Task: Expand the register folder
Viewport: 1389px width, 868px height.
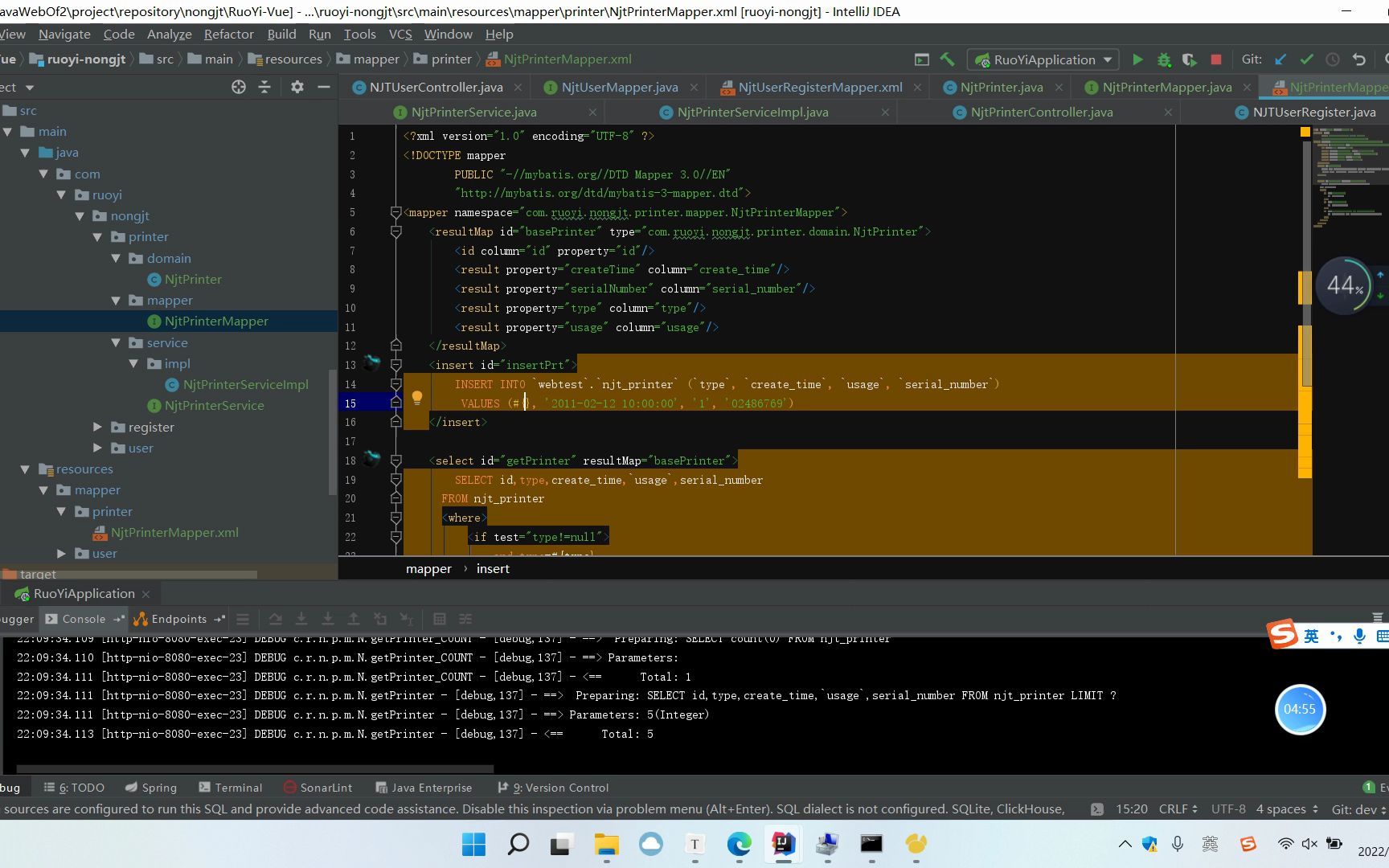Action: pos(97,427)
